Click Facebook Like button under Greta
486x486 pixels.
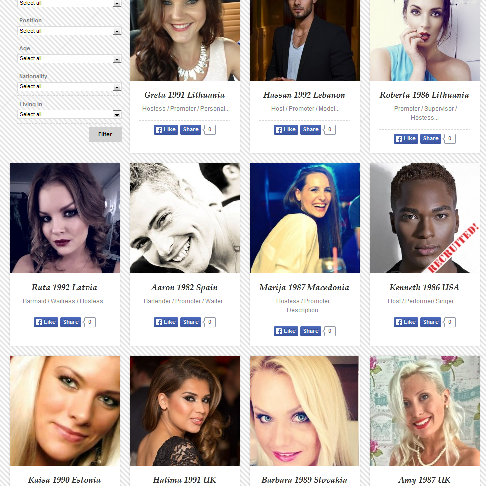pyautogui.click(x=166, y=129)
